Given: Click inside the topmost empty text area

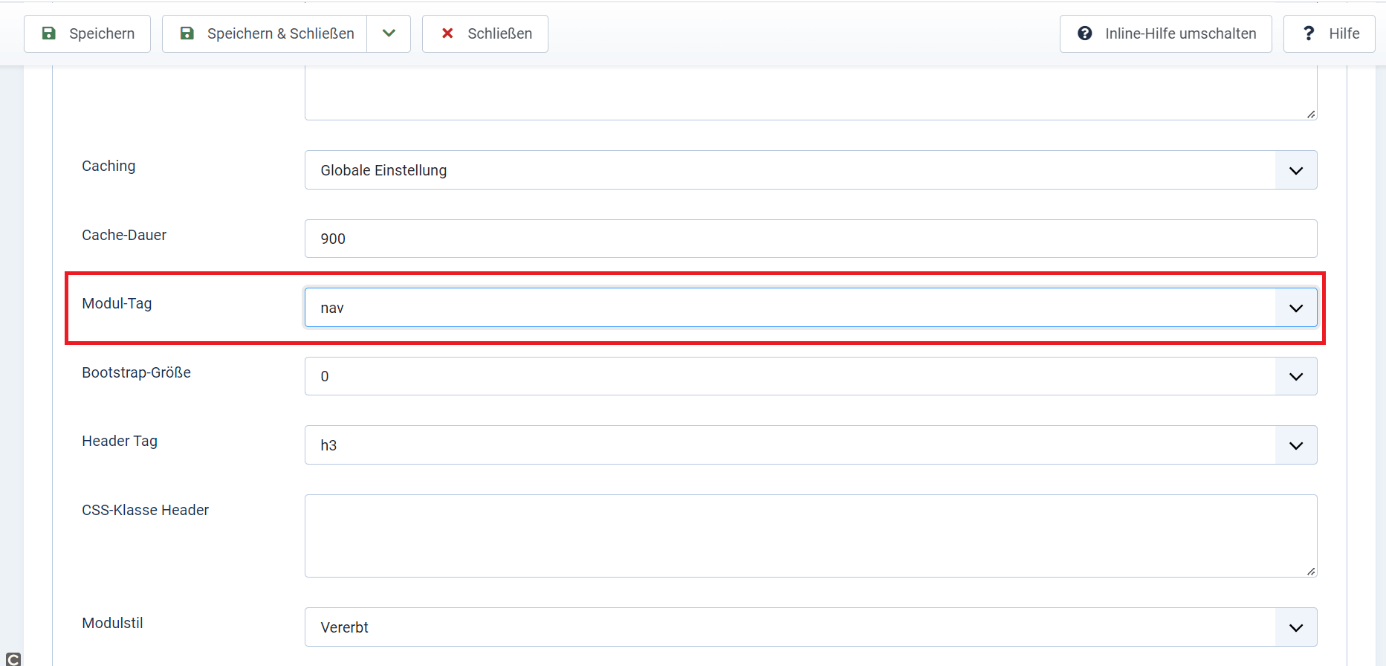Looking at the screenshot, I should [x=810, y=94].
